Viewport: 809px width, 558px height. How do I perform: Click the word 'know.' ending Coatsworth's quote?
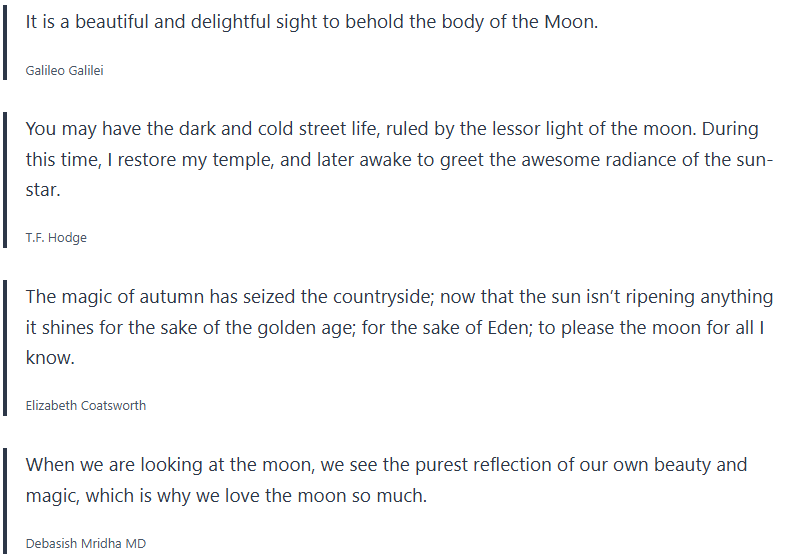point(48,357)
